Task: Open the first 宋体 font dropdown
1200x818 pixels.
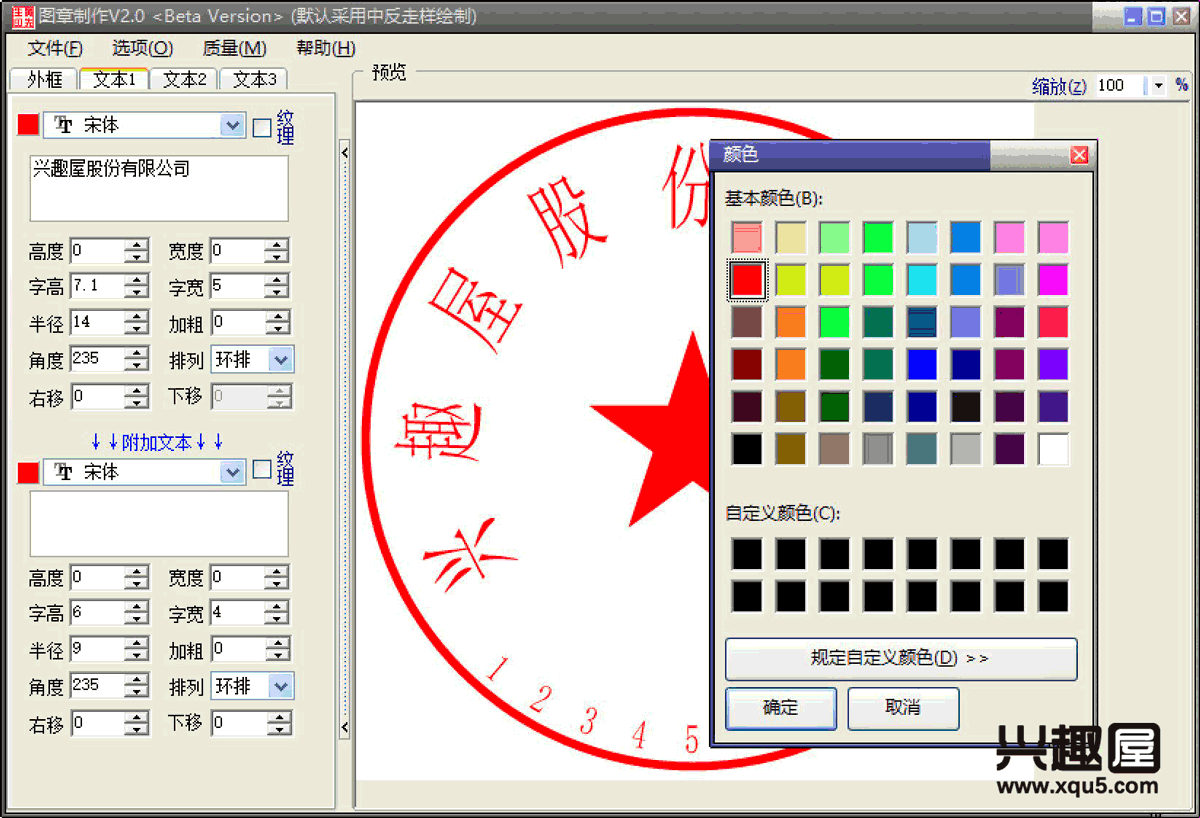Action: (x=232, y=125)
